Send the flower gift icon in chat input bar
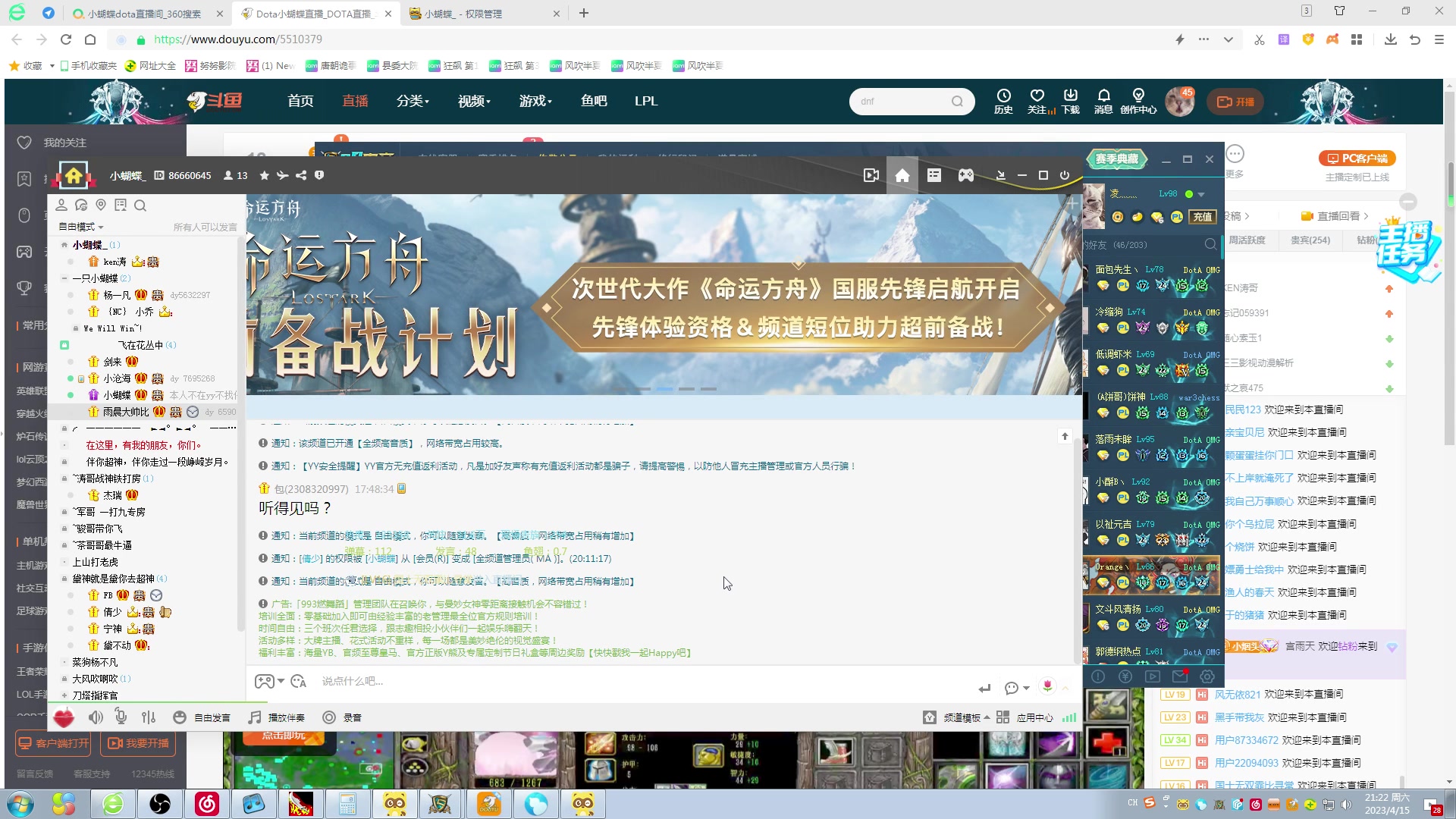This screenshot has width=1456, height=819. click(x=1047, y=686)
